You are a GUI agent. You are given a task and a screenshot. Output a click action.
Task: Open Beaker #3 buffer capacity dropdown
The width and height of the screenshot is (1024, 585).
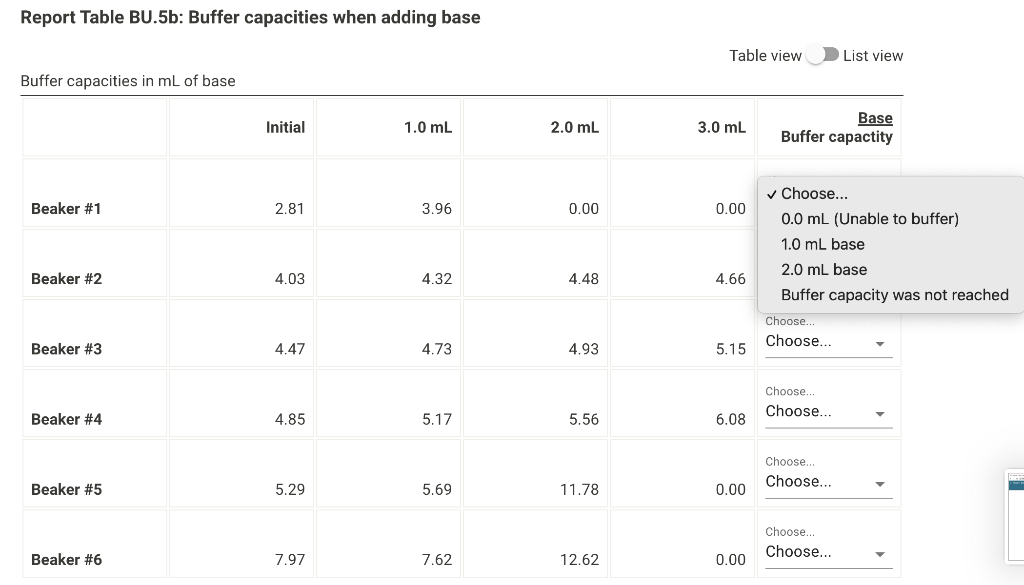(x=828, y=341)
